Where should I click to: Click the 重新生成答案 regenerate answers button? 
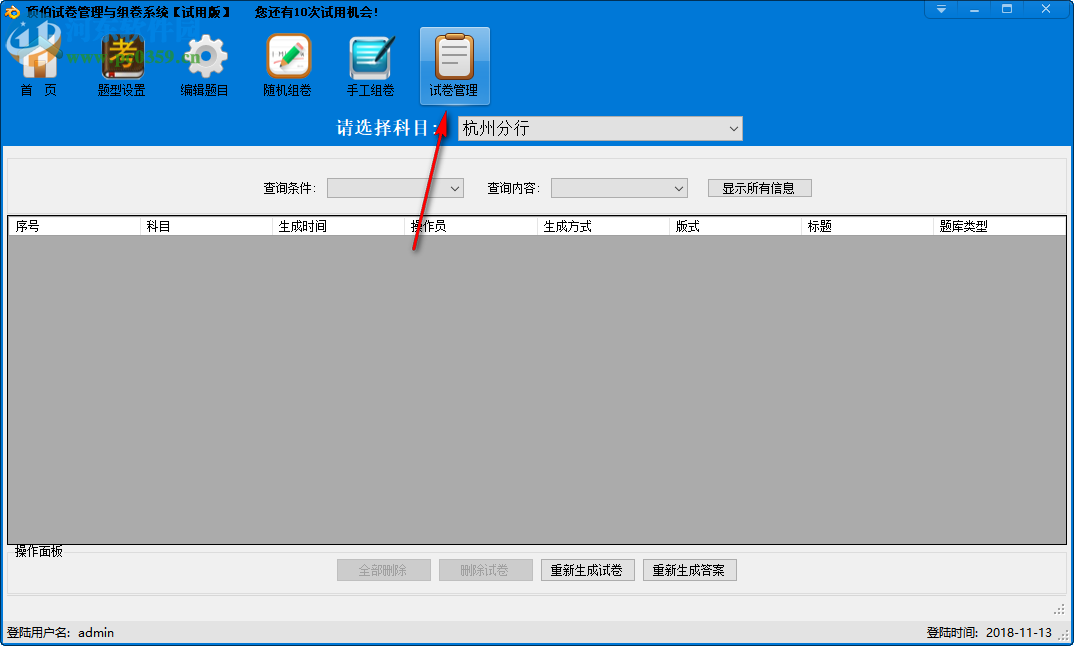689,569
